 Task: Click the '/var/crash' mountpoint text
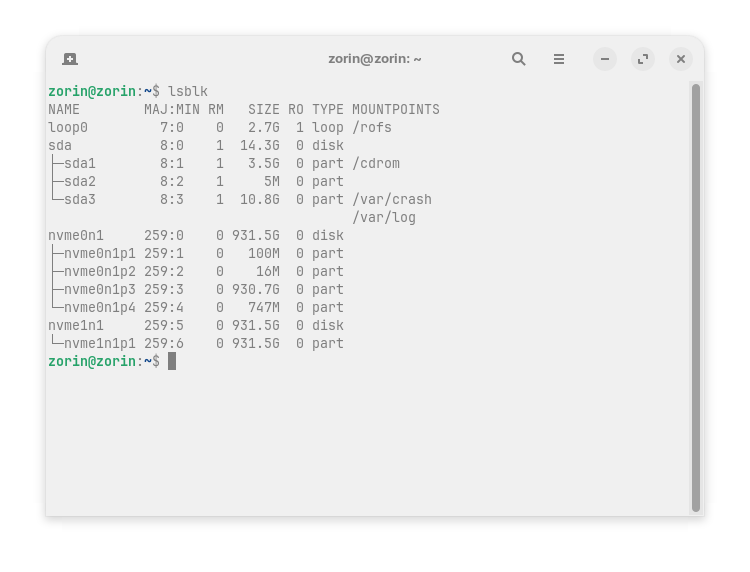pos(392,199)
